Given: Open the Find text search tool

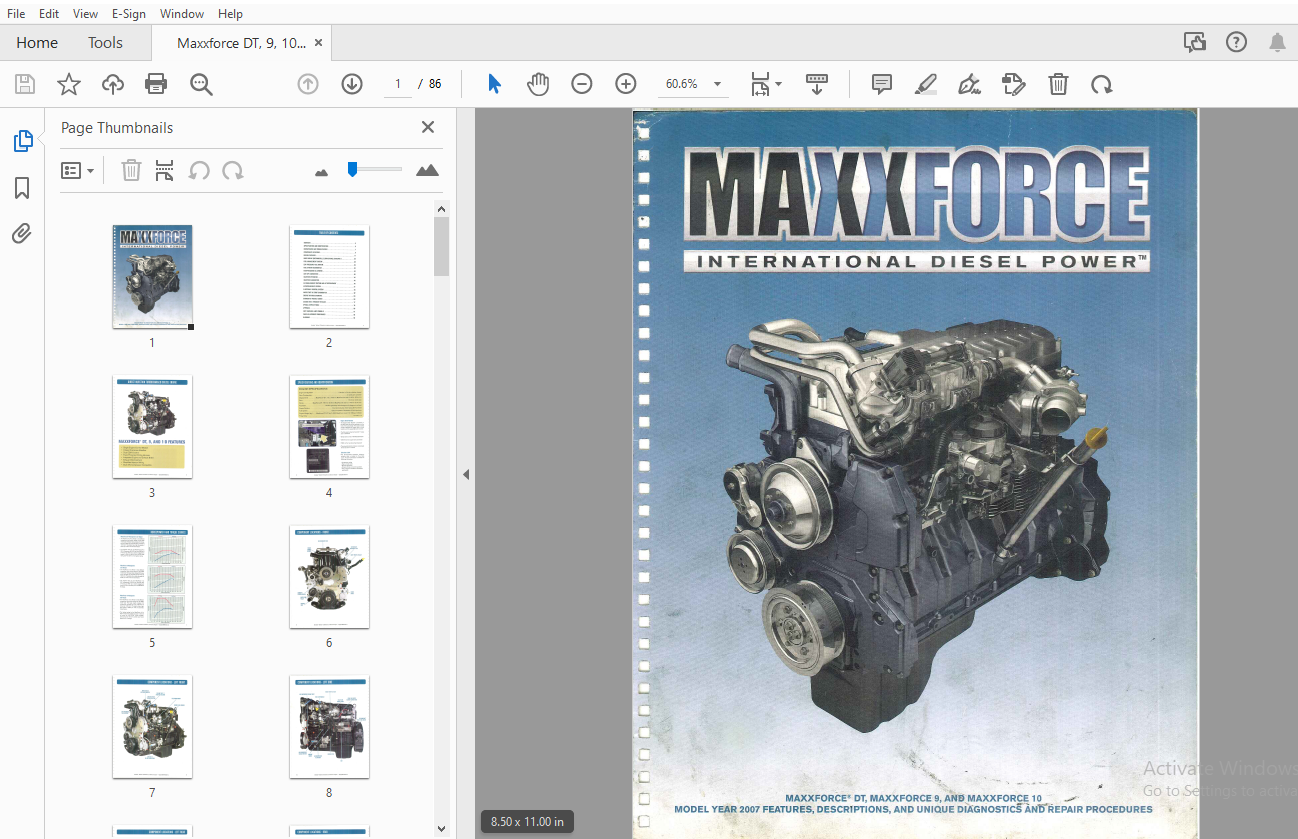Looking at the screenshot, I should tap(202, 84).
